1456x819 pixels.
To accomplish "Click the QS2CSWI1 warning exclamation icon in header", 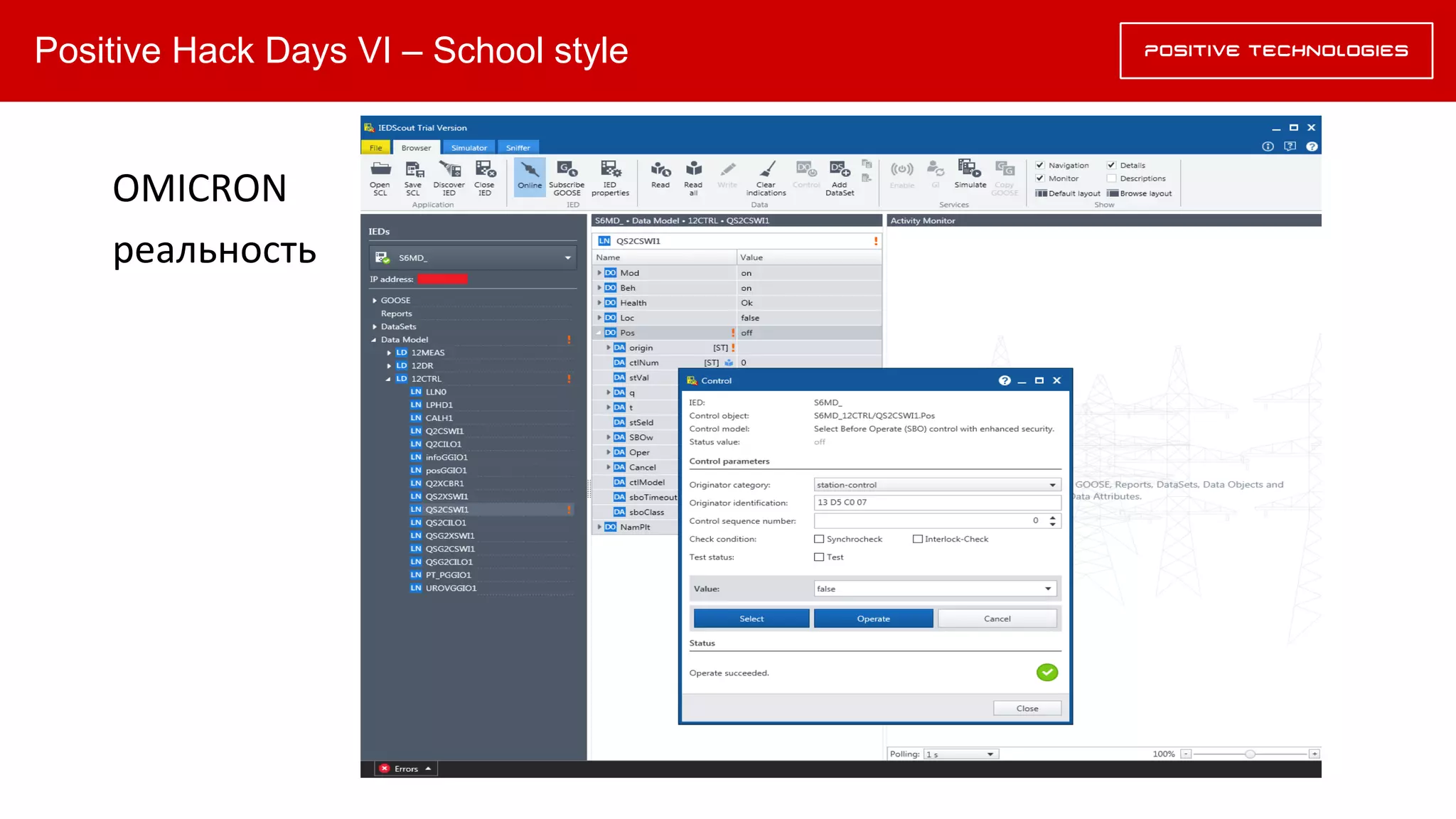I will point(875,241).
